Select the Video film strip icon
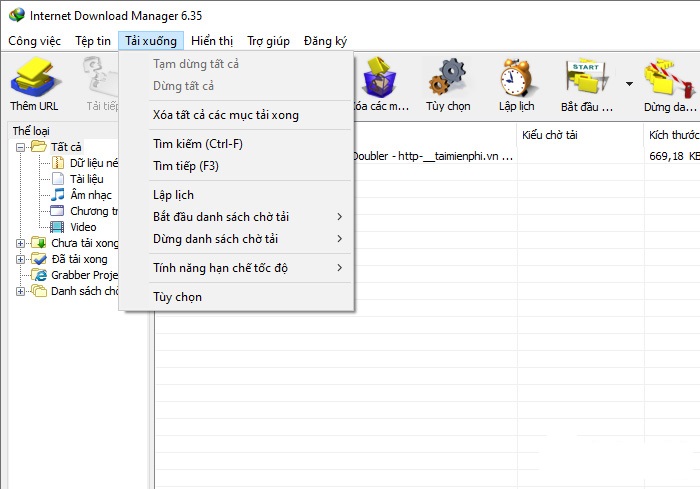 pyautogui.click(x=57, y=227)
